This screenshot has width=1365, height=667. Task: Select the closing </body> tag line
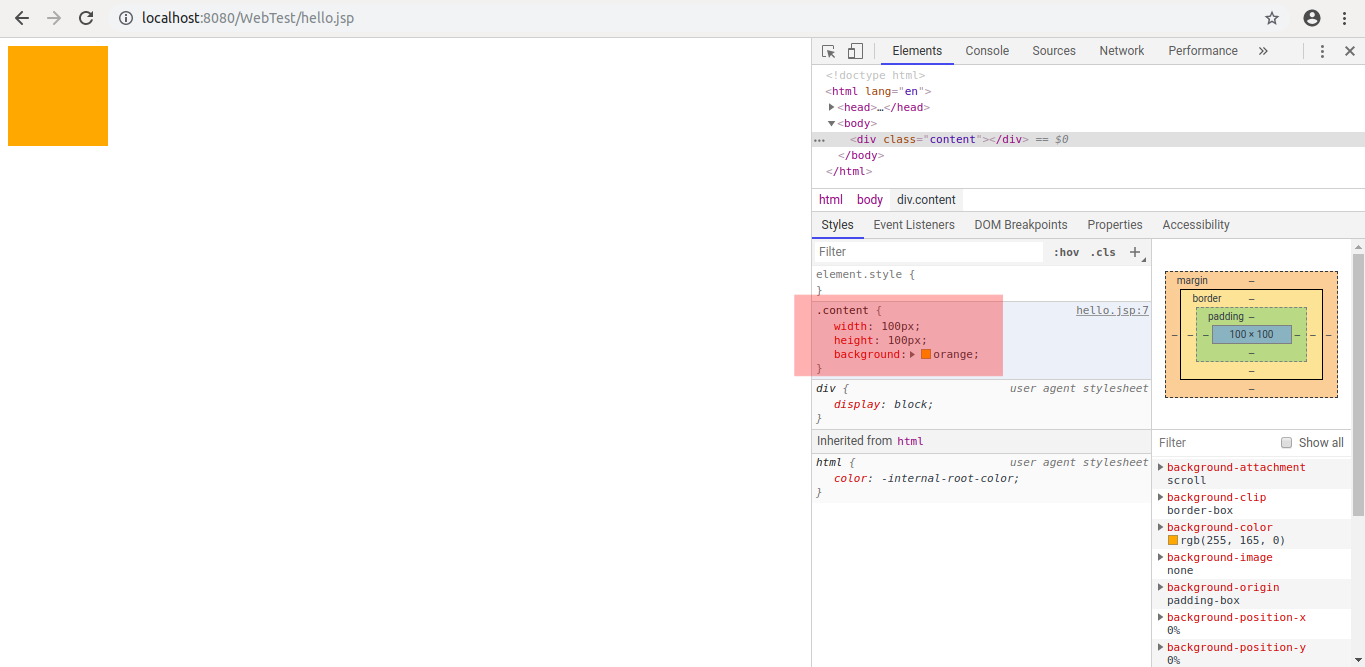click(861, 155)
